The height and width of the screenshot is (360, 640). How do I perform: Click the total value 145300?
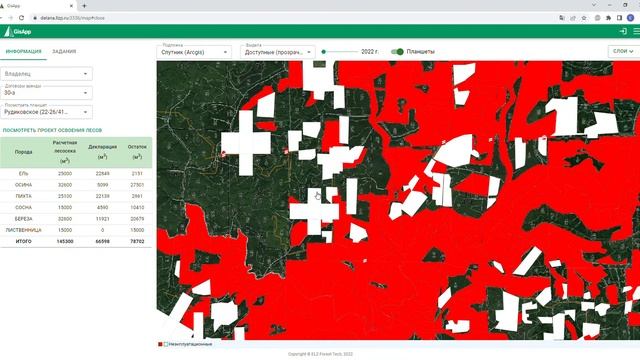pyautogui.click(x=65, y=242)
